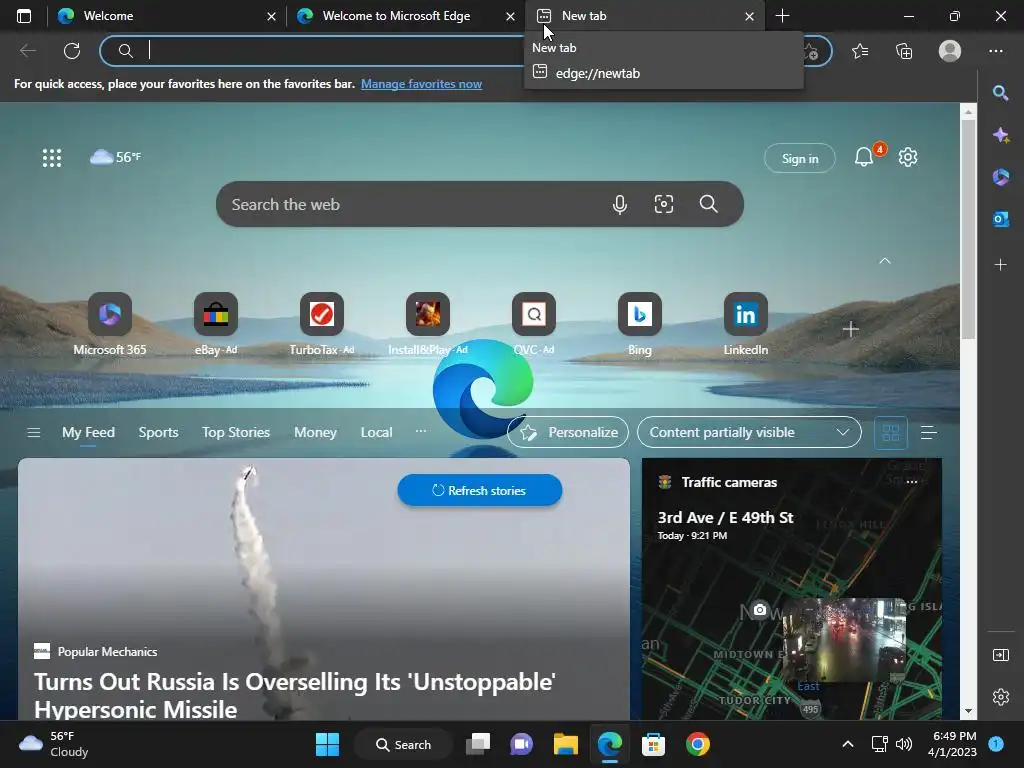The image size is (1024, 768).
Task: Open Microsoft 365 icon in sidebar
Action: pyautogui.click(x=1000, y=177)
